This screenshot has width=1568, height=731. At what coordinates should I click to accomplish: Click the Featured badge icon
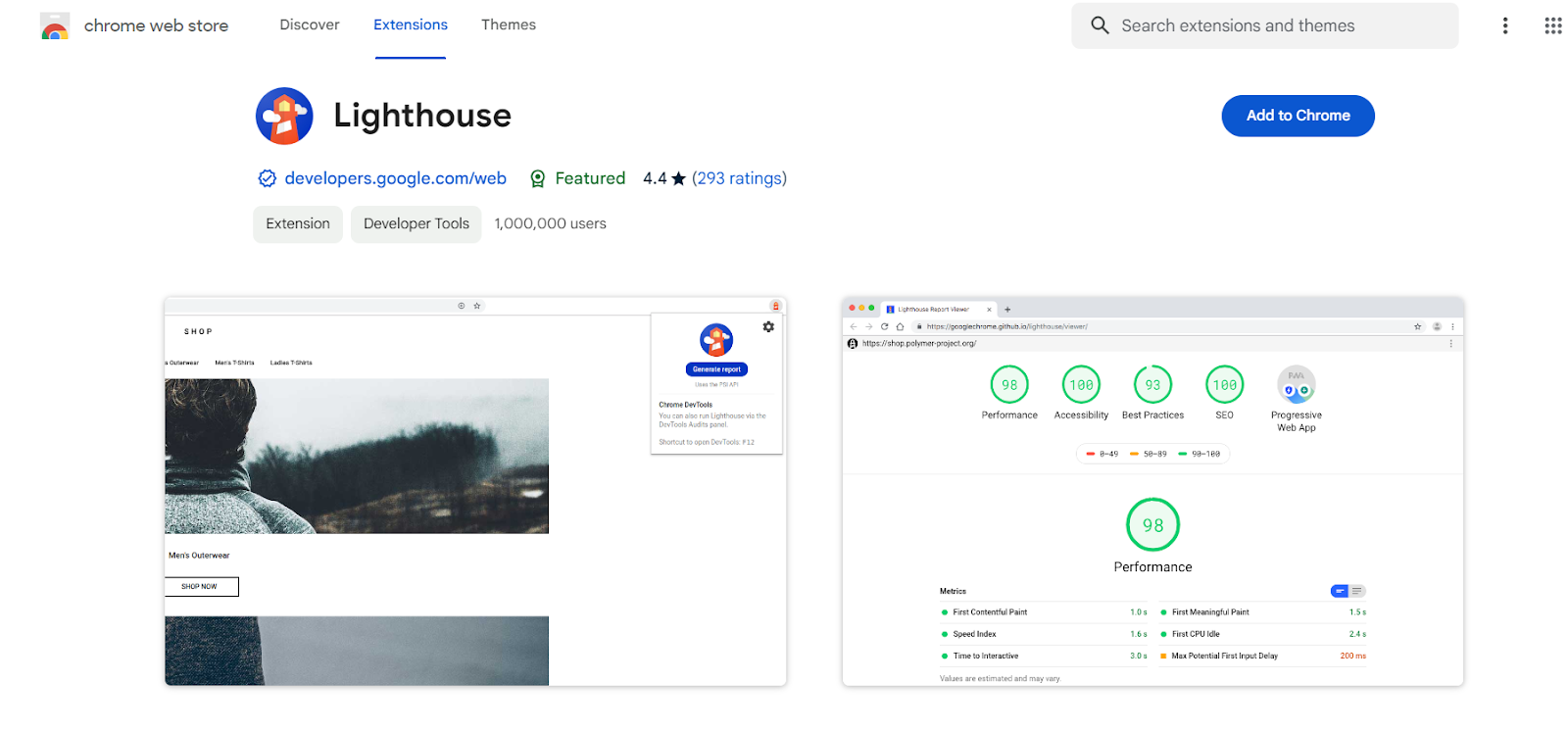pos(537,178)
